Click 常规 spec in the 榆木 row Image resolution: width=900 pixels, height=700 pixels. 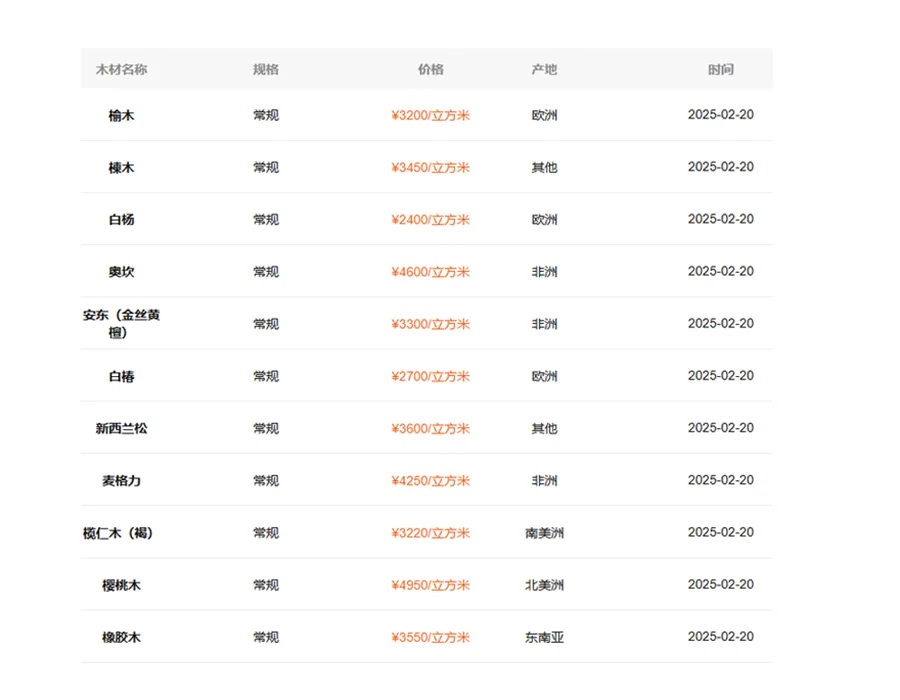pyautogui.click(x=266, y=115)
